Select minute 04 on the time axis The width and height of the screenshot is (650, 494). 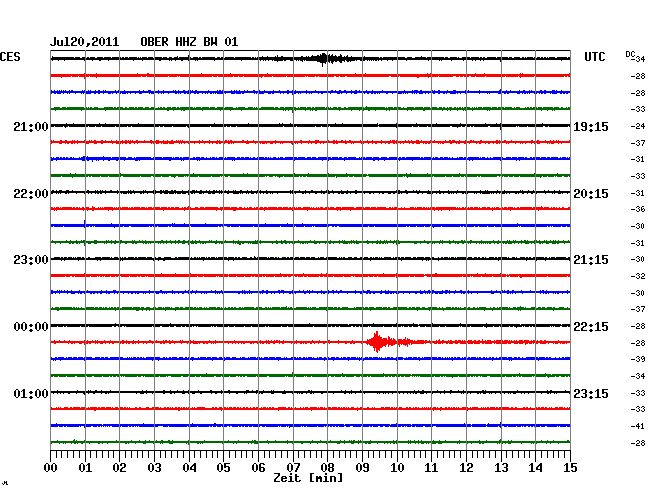(x=189, y=468)
